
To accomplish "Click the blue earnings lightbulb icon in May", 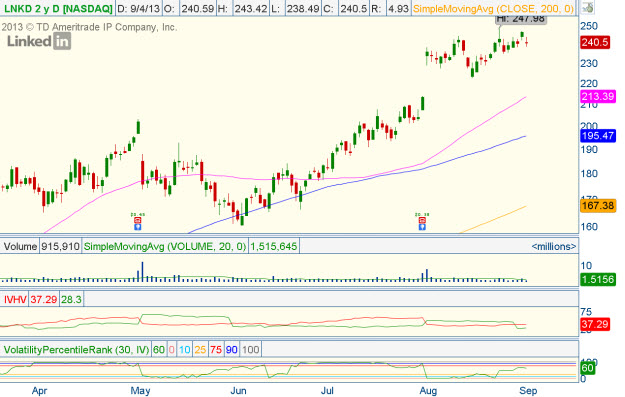I will coord(138,227).
